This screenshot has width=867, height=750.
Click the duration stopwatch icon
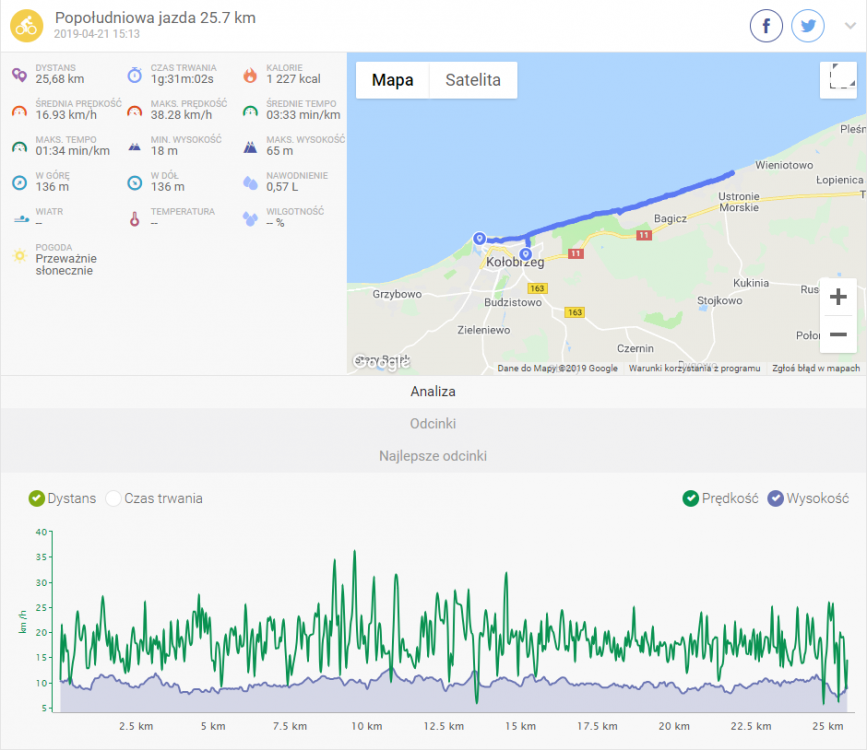(x=134, y=74)
